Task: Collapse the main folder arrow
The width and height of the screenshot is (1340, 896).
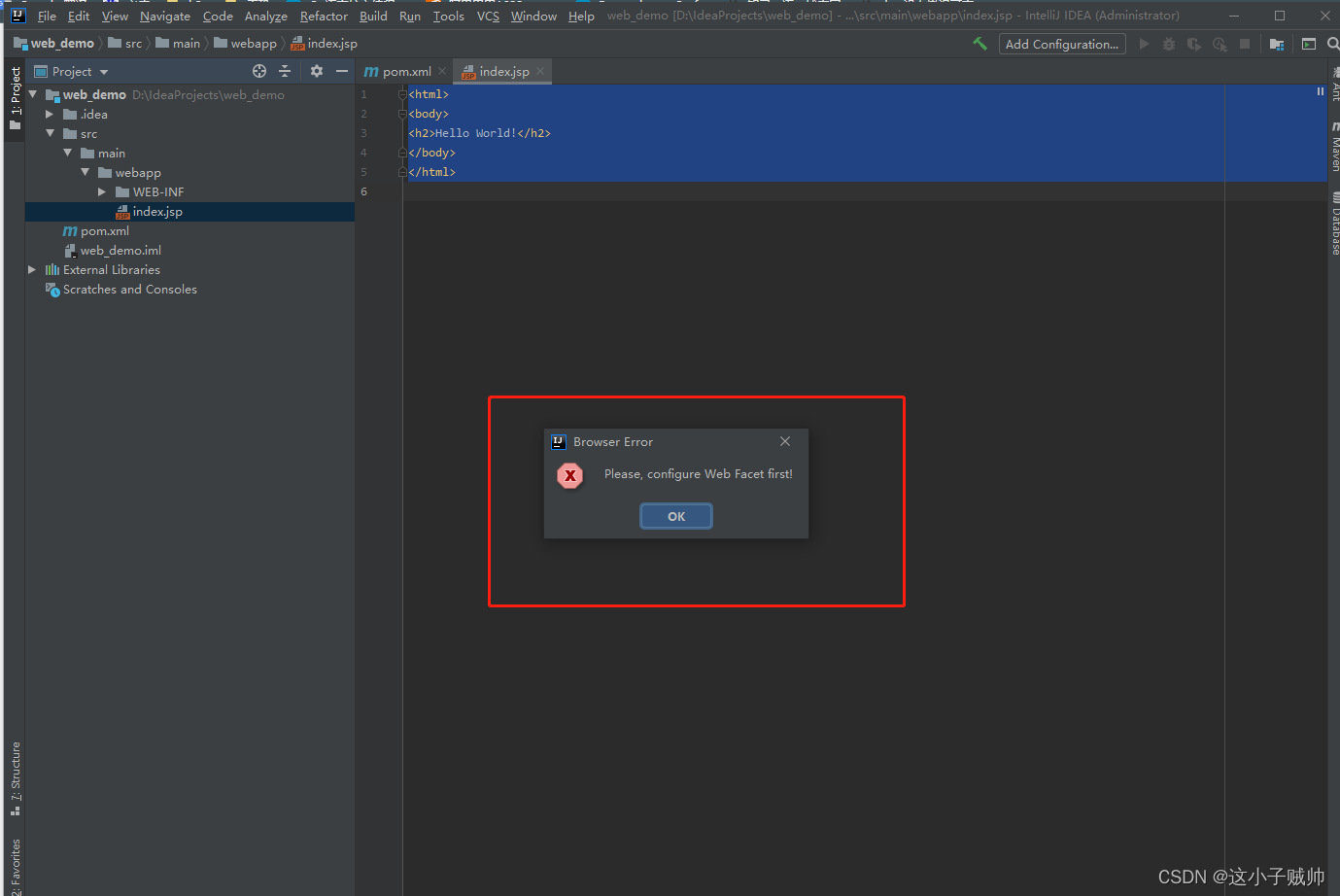Action: pos(67,153)
